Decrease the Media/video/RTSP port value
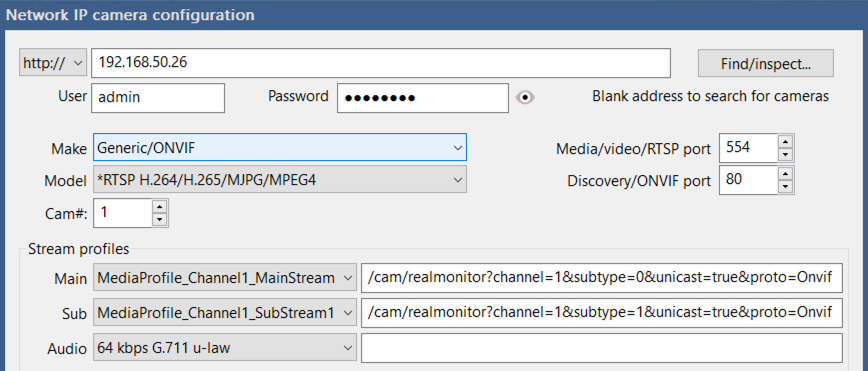 pos(785,154)
